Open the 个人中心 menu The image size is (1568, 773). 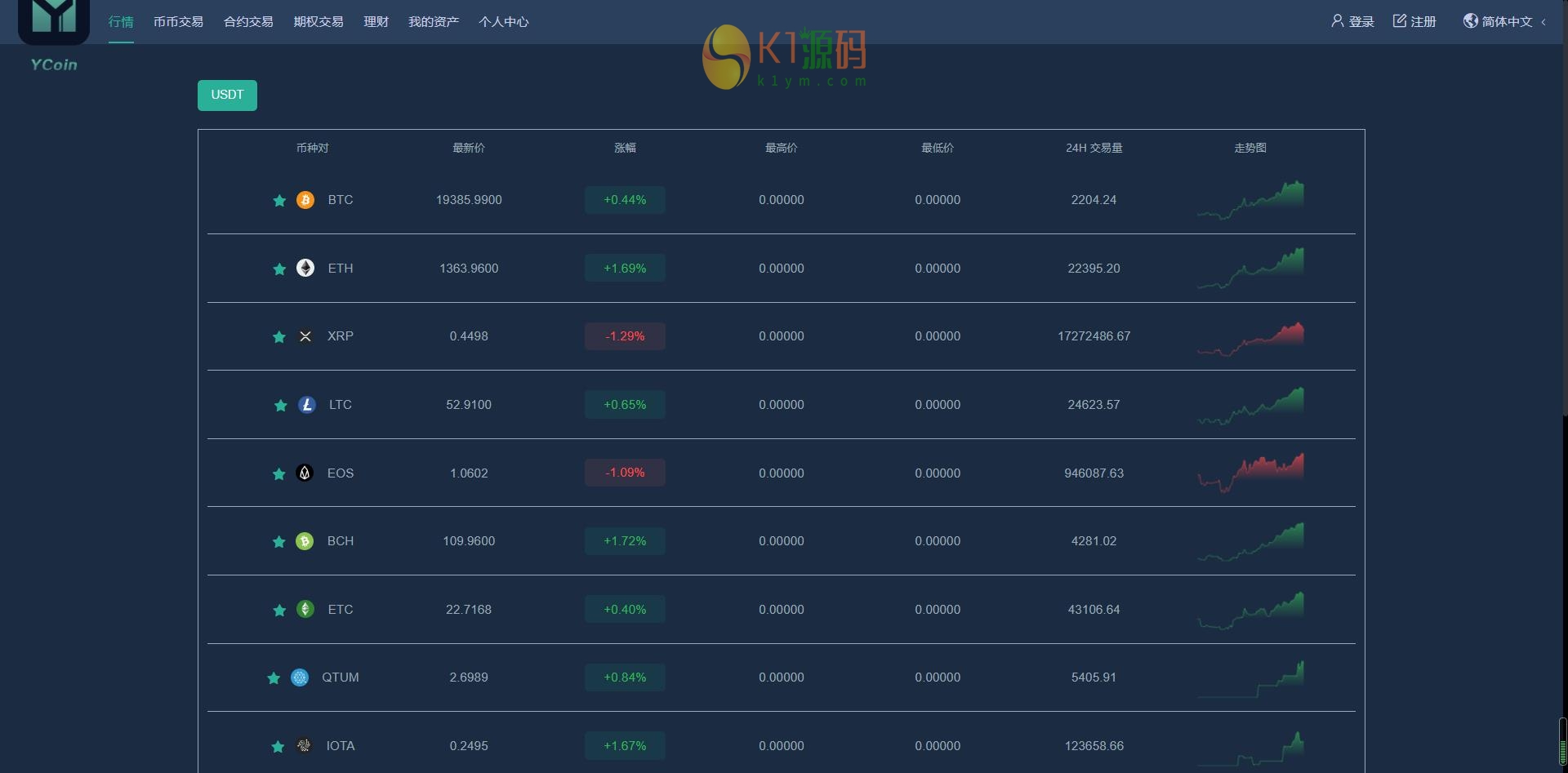(x=504, y=22)
